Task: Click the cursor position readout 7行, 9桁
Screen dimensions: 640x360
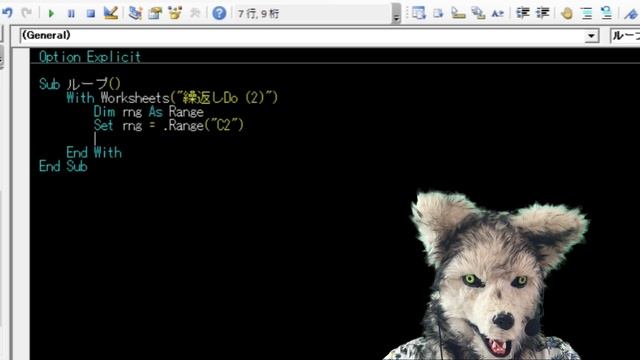Action: [x=258, y=14]
